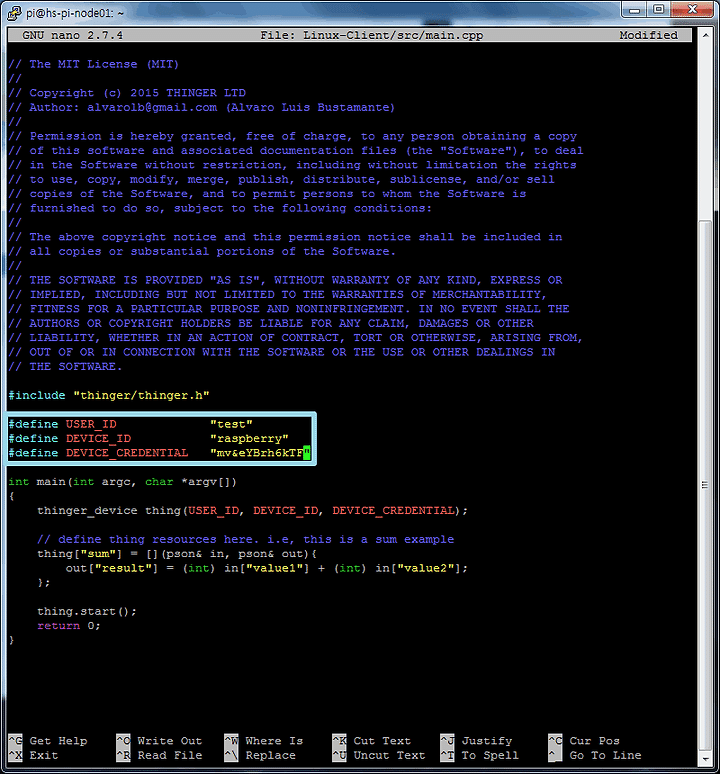Click the 'GNU nano 2.7.4' header text
Image resolution: width=720 pixels, height=774 pixels.
[x=73, y=36]
